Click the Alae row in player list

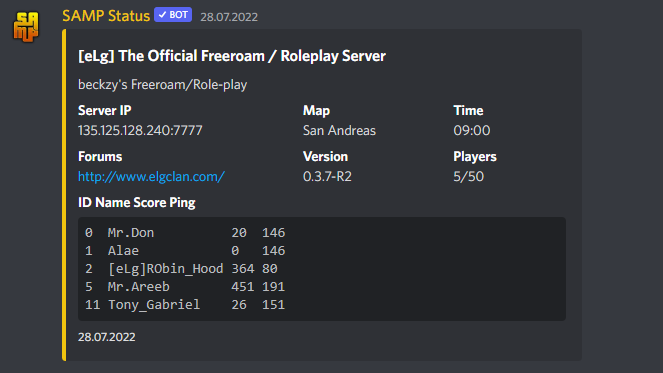pos(185,251)
